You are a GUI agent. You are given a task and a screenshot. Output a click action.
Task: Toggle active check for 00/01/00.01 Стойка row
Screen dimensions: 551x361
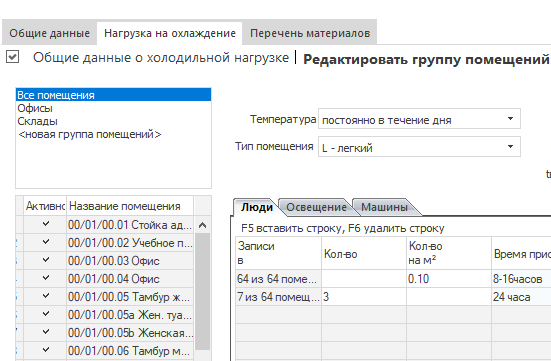[x=46, y=224]
